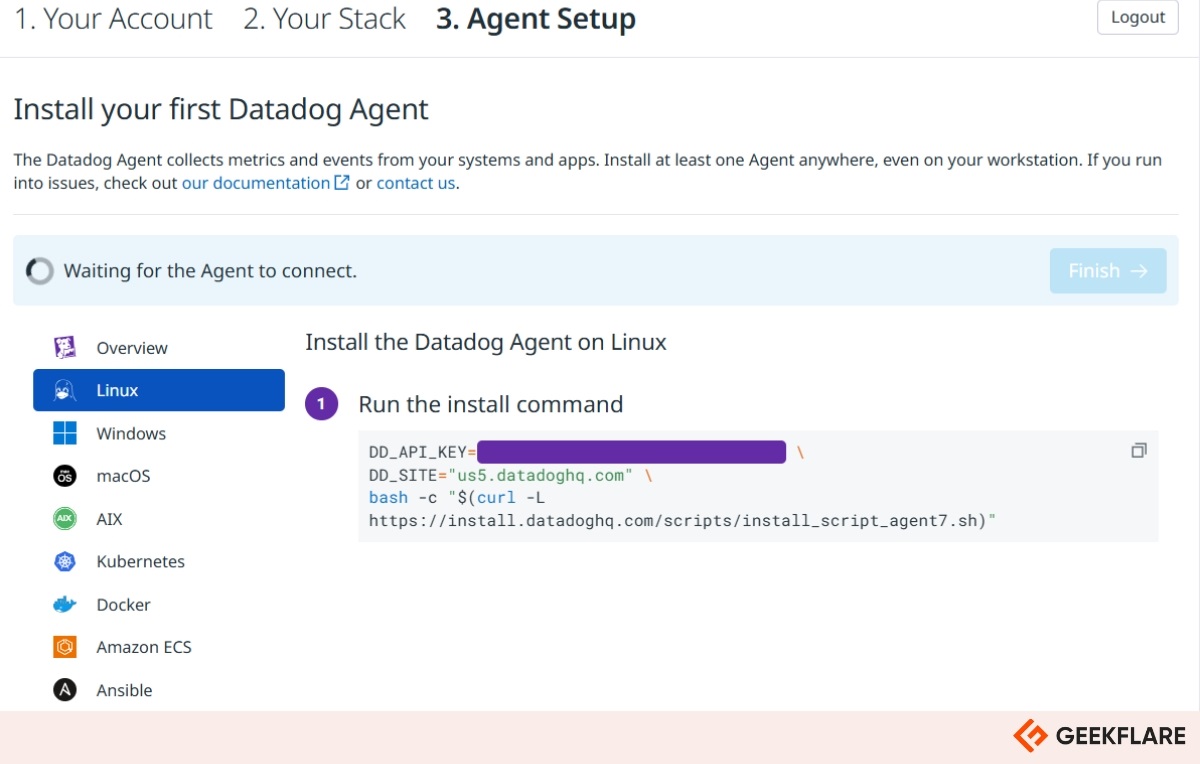
Task: Click the Datadog Overview logo icon
Action: pyautogui.click(x=65, y=348)
